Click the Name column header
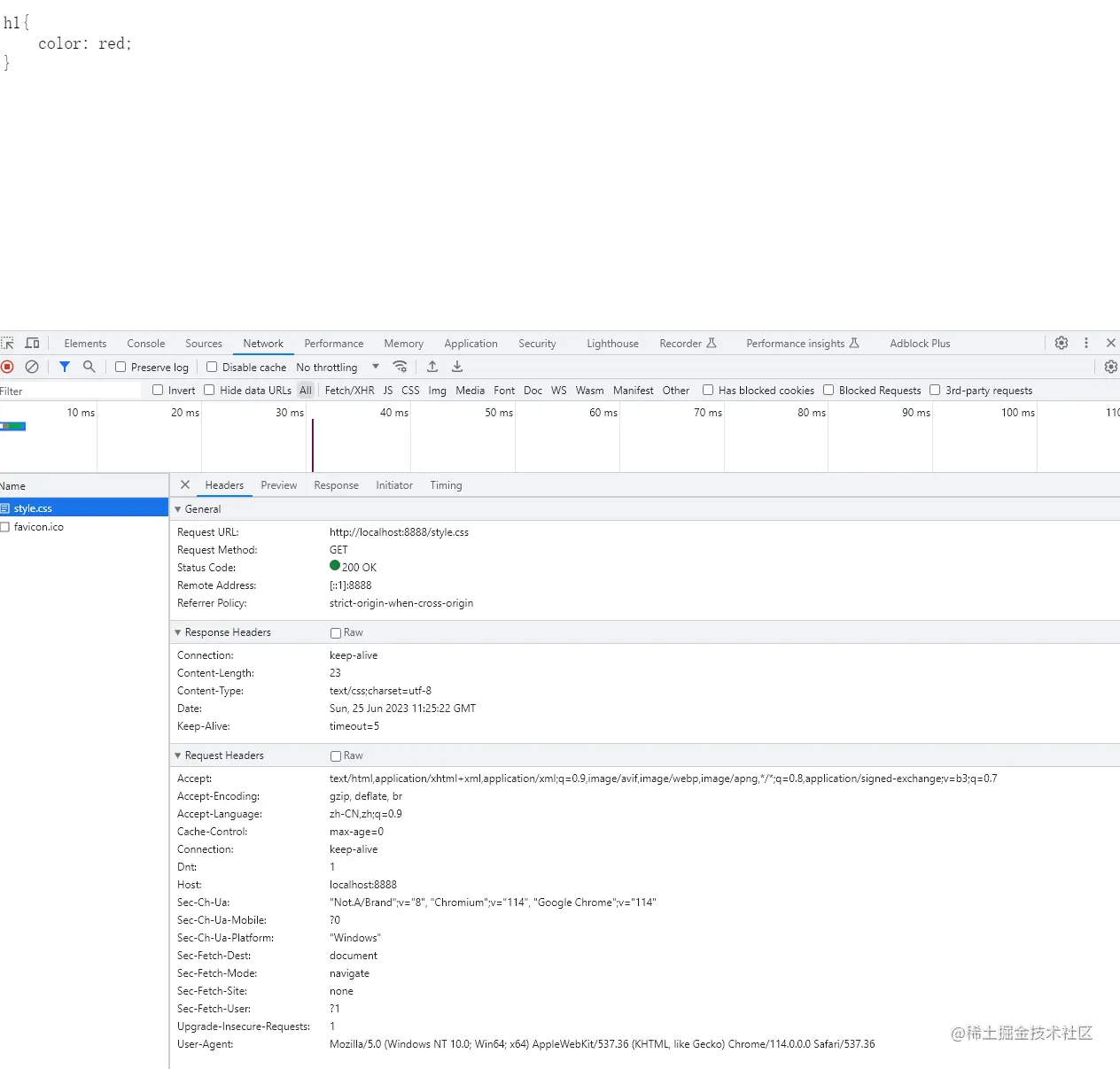Viewport: 1120px width, 1069px height. click(84, 486)
